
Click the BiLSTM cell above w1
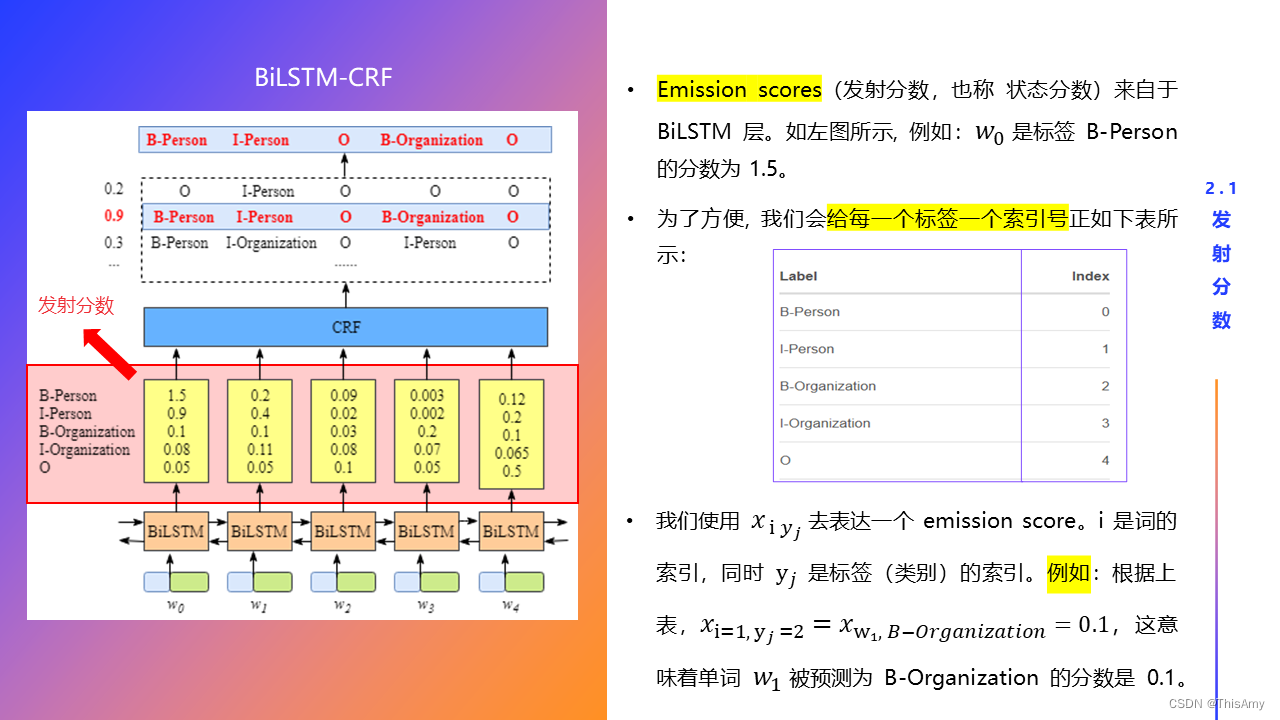tap(260, 531)
